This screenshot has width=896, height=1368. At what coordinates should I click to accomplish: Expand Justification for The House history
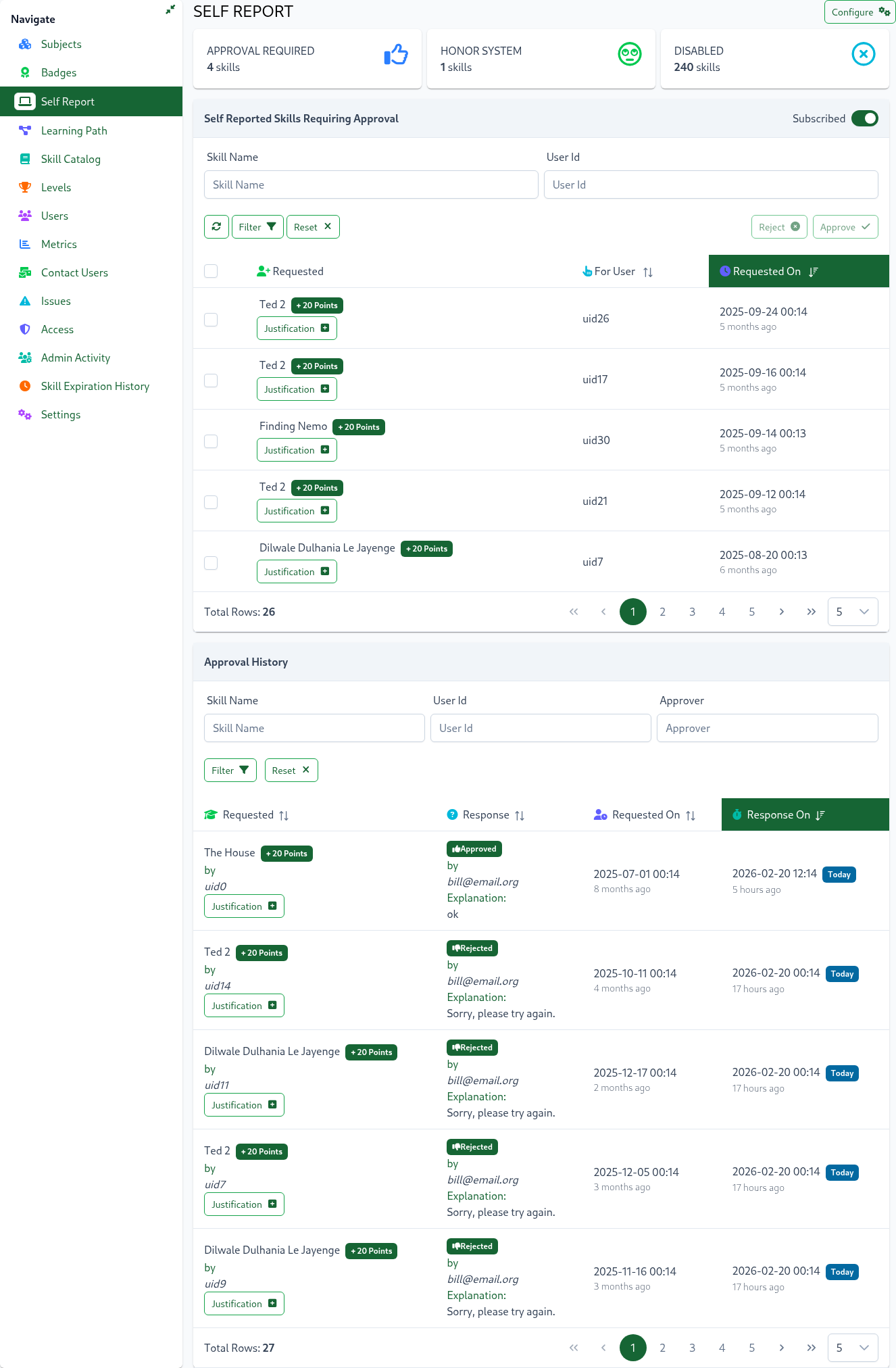(244, 906)
